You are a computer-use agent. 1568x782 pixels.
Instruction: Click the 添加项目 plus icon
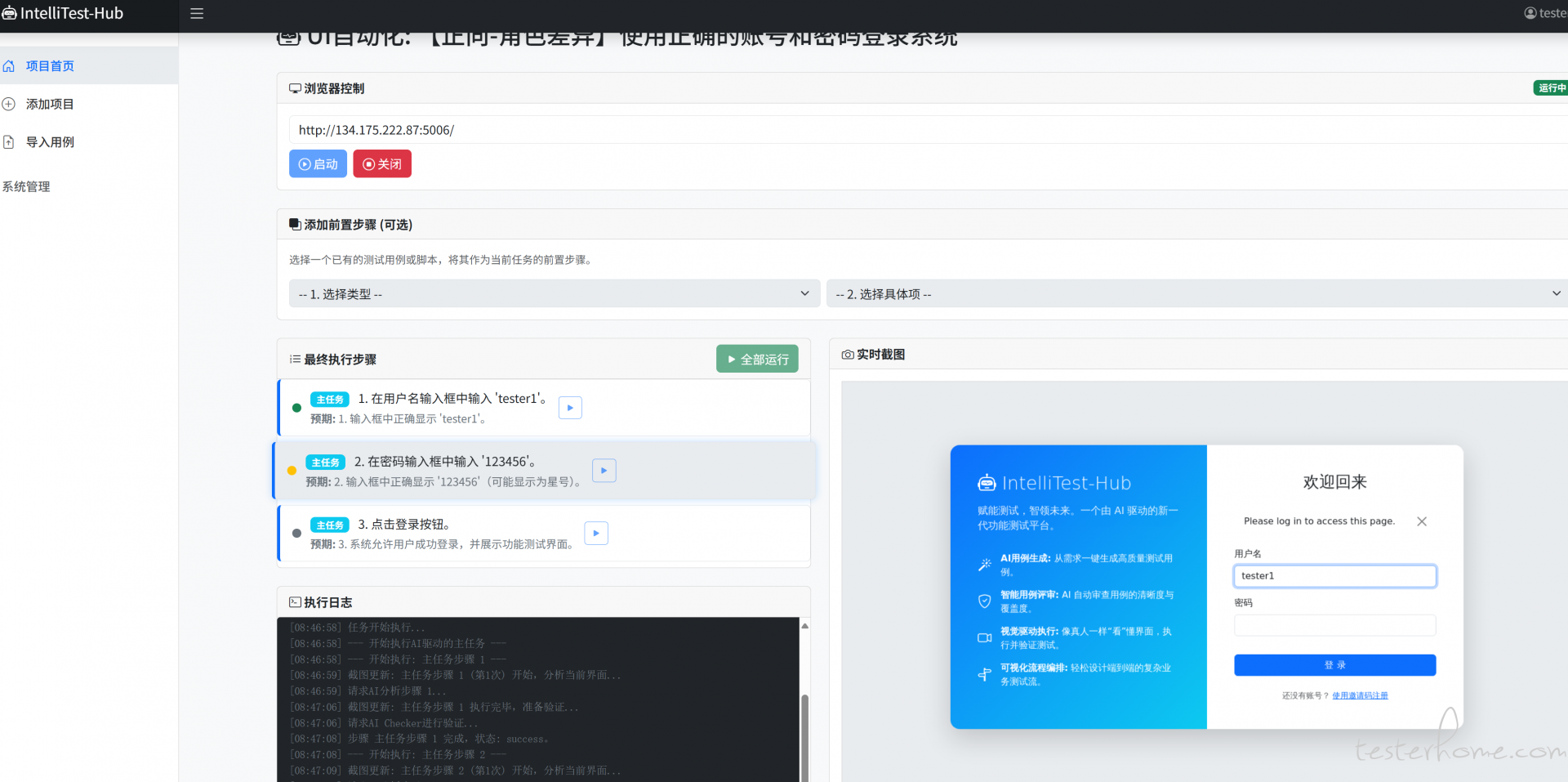(9, 104)
